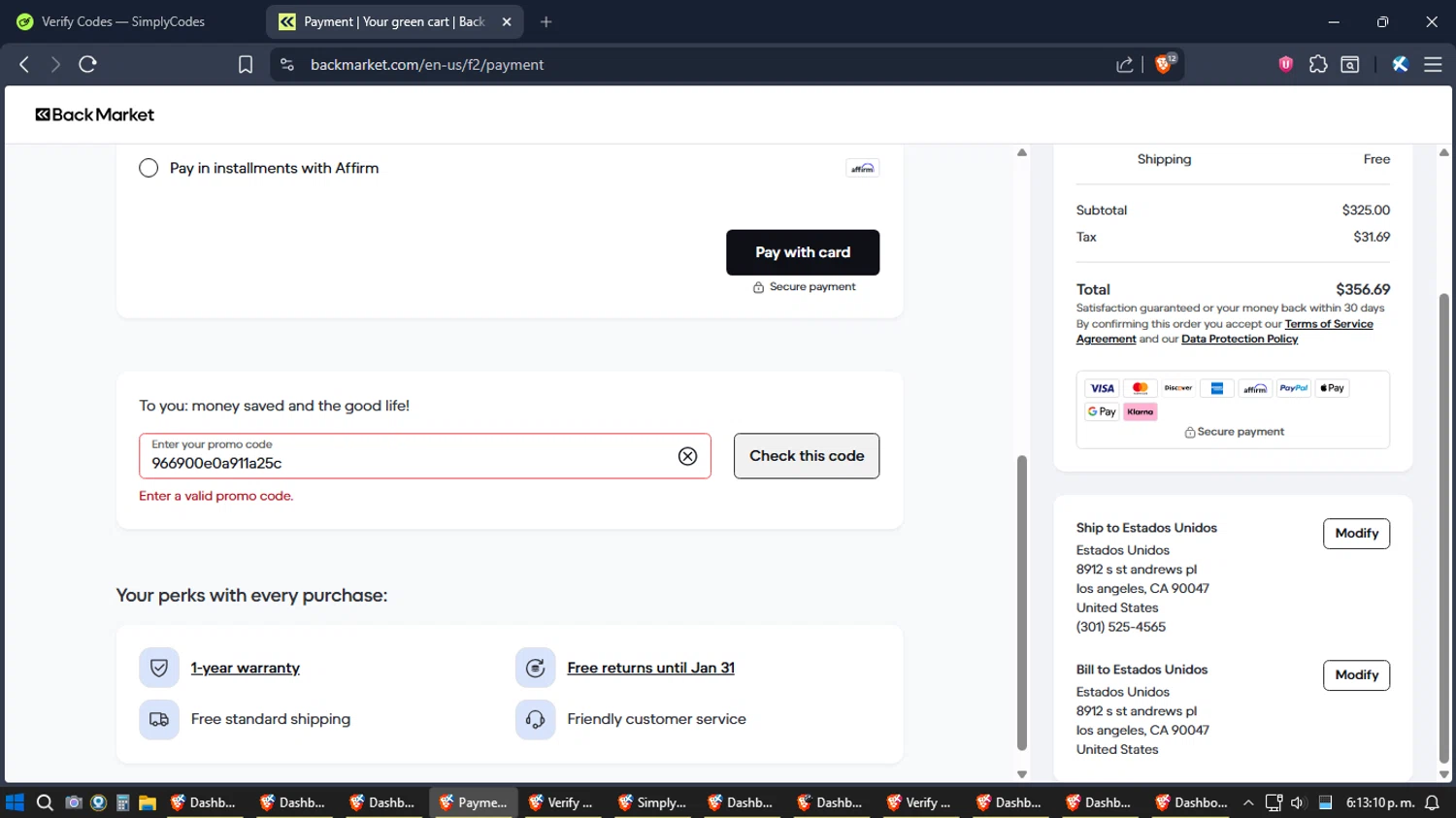Screen dimensions: 1456x818
Task: Click the 'Enter a valid promo code.' error
Action: 216,496
